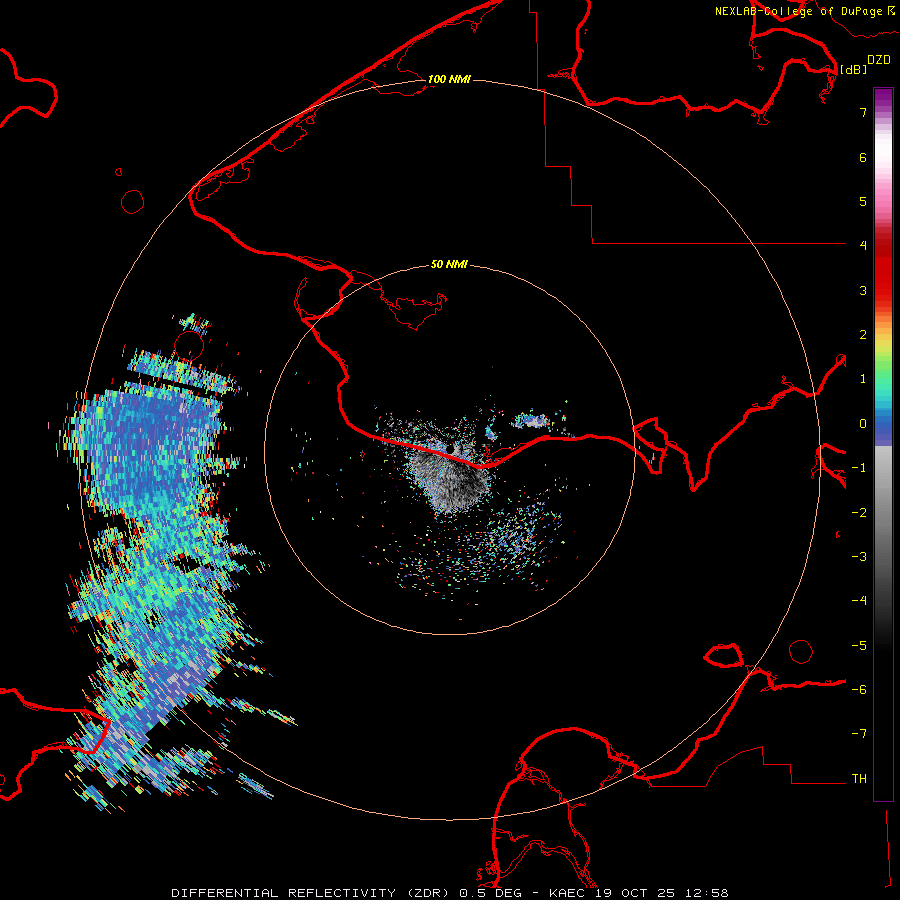
Task: Click the [dB] units label
Action: pos(854,69)
